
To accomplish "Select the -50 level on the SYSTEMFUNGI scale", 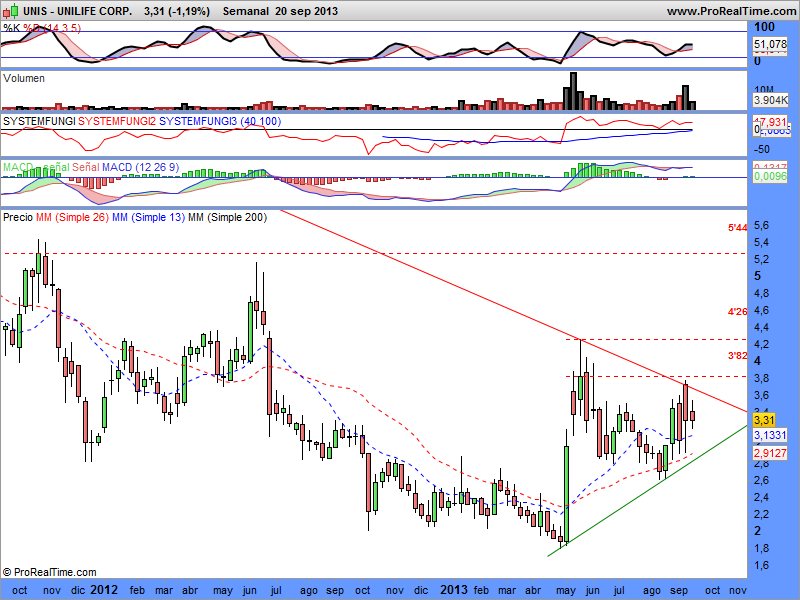I will (x=762, y=149).
